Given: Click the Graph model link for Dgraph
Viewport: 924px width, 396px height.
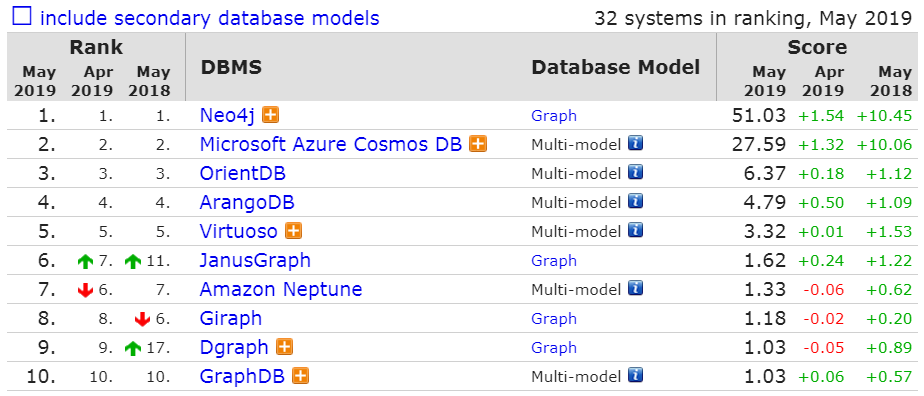Looking at the screenshot, I should (554, 347).
